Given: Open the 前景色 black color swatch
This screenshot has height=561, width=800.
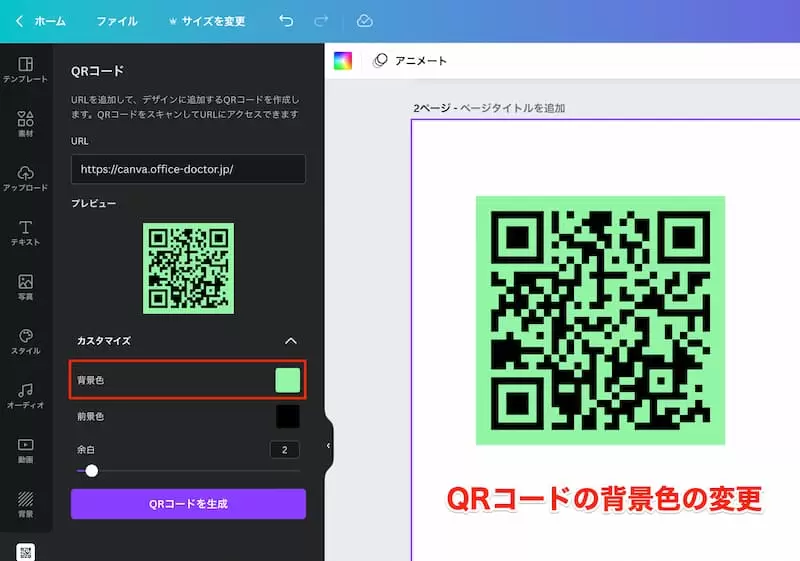Looking at the screenshot, I should tap(288, 416).
